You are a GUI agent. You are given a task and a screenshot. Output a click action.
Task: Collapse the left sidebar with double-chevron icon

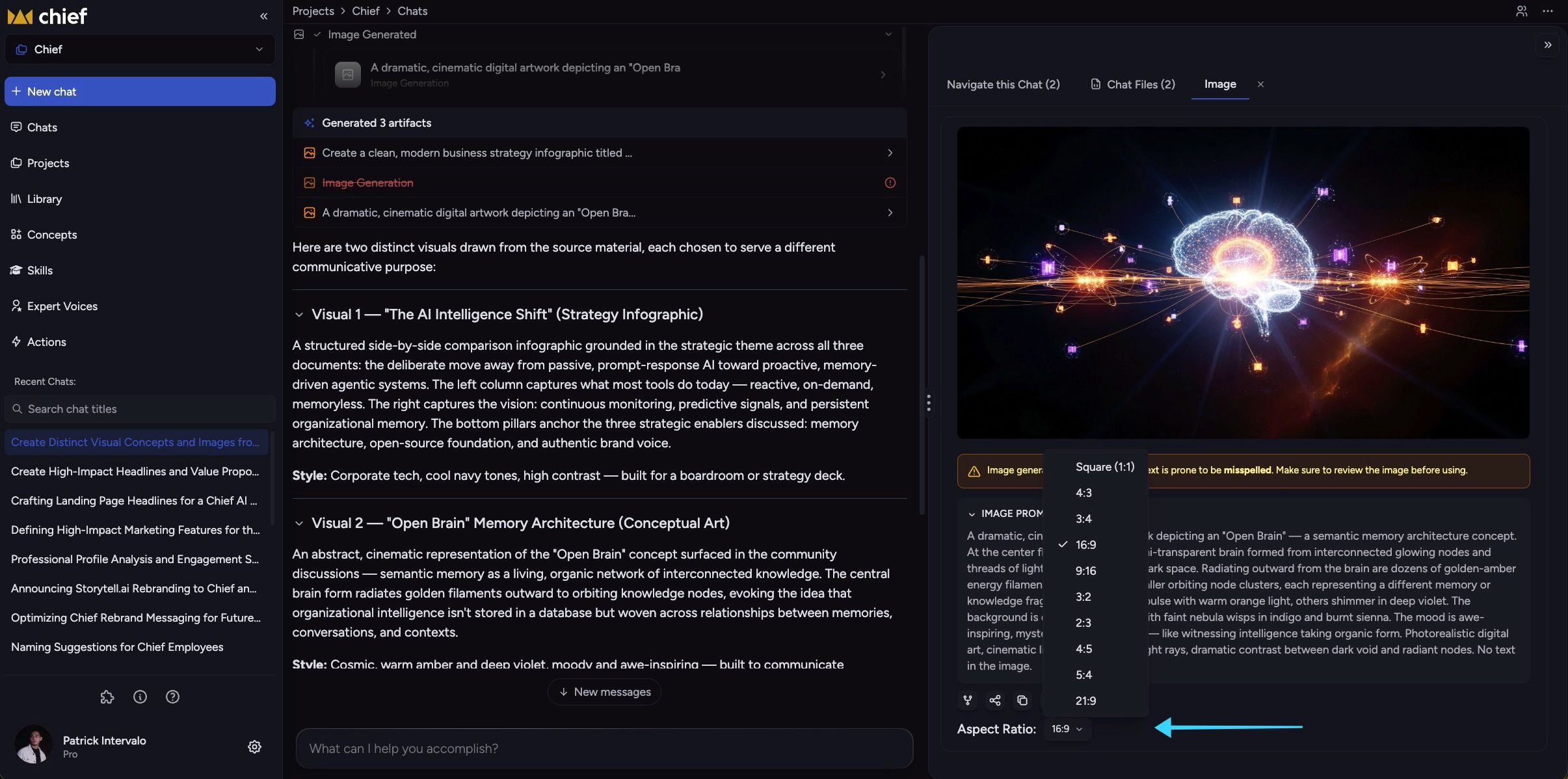(x=263, y=16)
